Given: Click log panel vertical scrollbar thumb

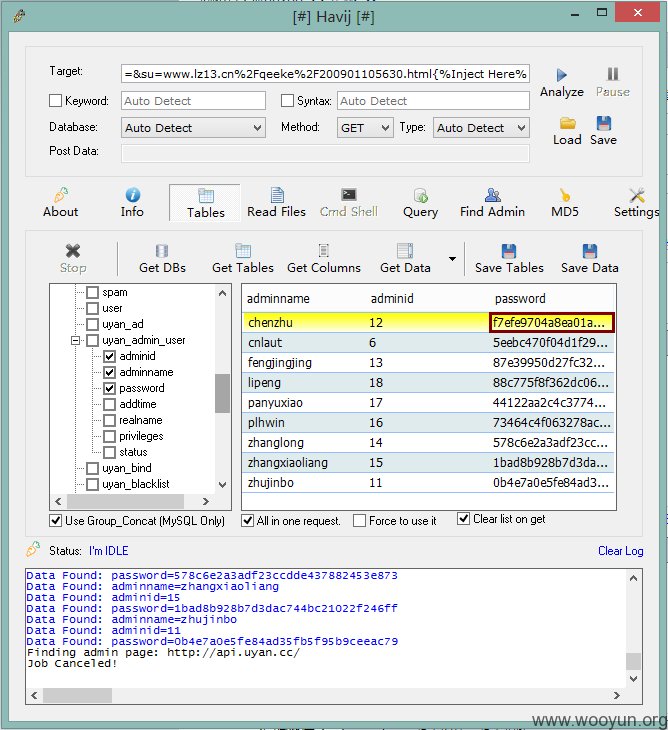Looking at the screenshot, I should [x=633, y=661].
